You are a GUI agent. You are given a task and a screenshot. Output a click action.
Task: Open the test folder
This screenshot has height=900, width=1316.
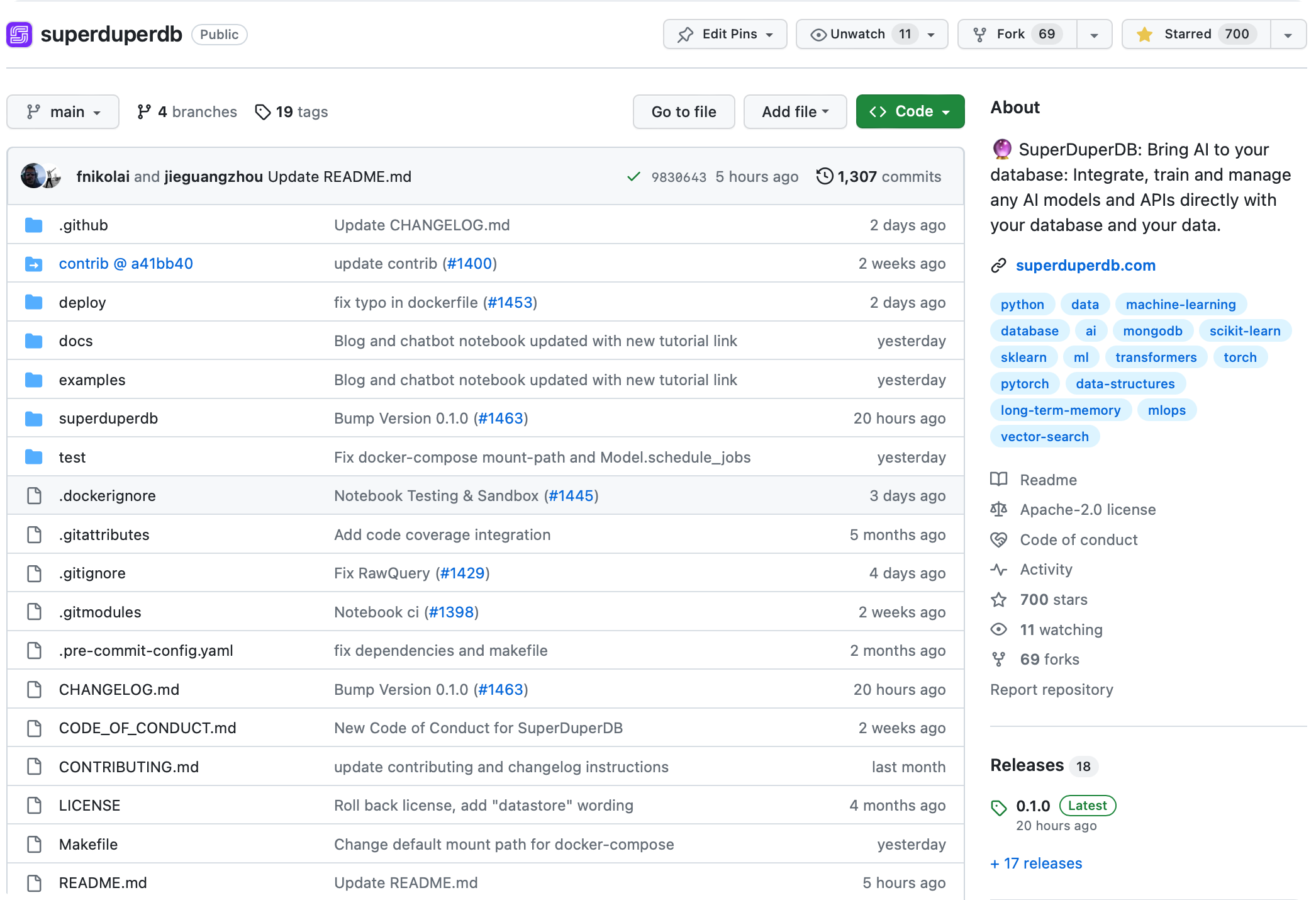(x=72, y=458)
